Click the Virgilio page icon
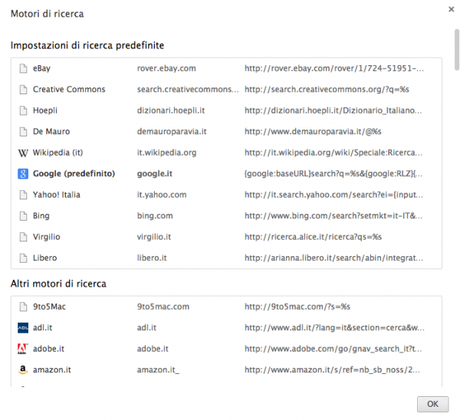 coord(23,237)
